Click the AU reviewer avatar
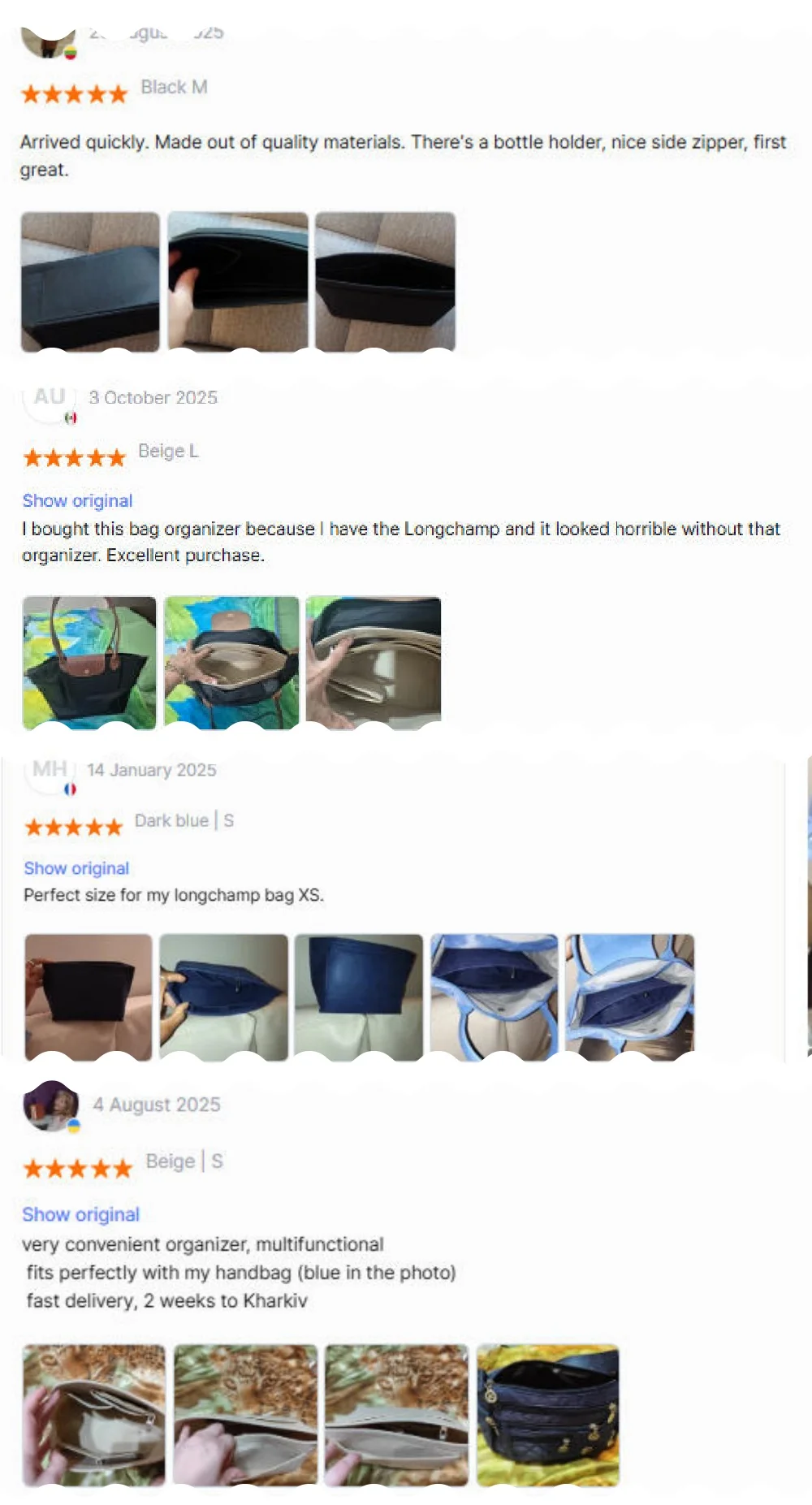The image size is (812, 1505). [x=50, y=398]
